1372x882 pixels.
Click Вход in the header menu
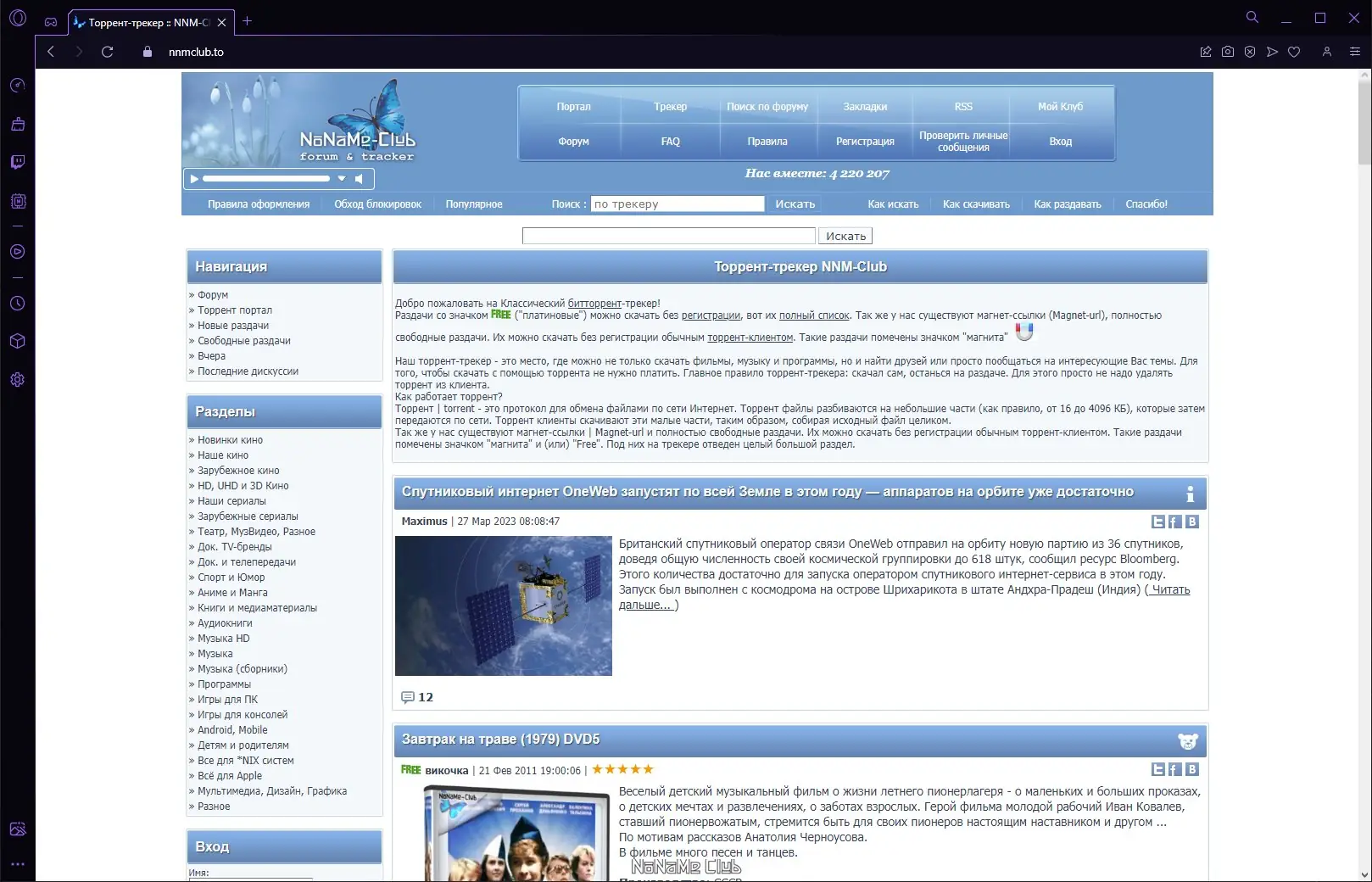(x=1061, y=142)
